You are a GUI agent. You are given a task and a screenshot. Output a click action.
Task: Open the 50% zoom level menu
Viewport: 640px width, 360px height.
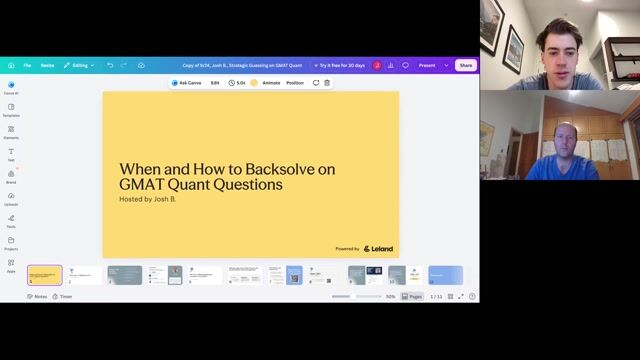coord(391,297)
